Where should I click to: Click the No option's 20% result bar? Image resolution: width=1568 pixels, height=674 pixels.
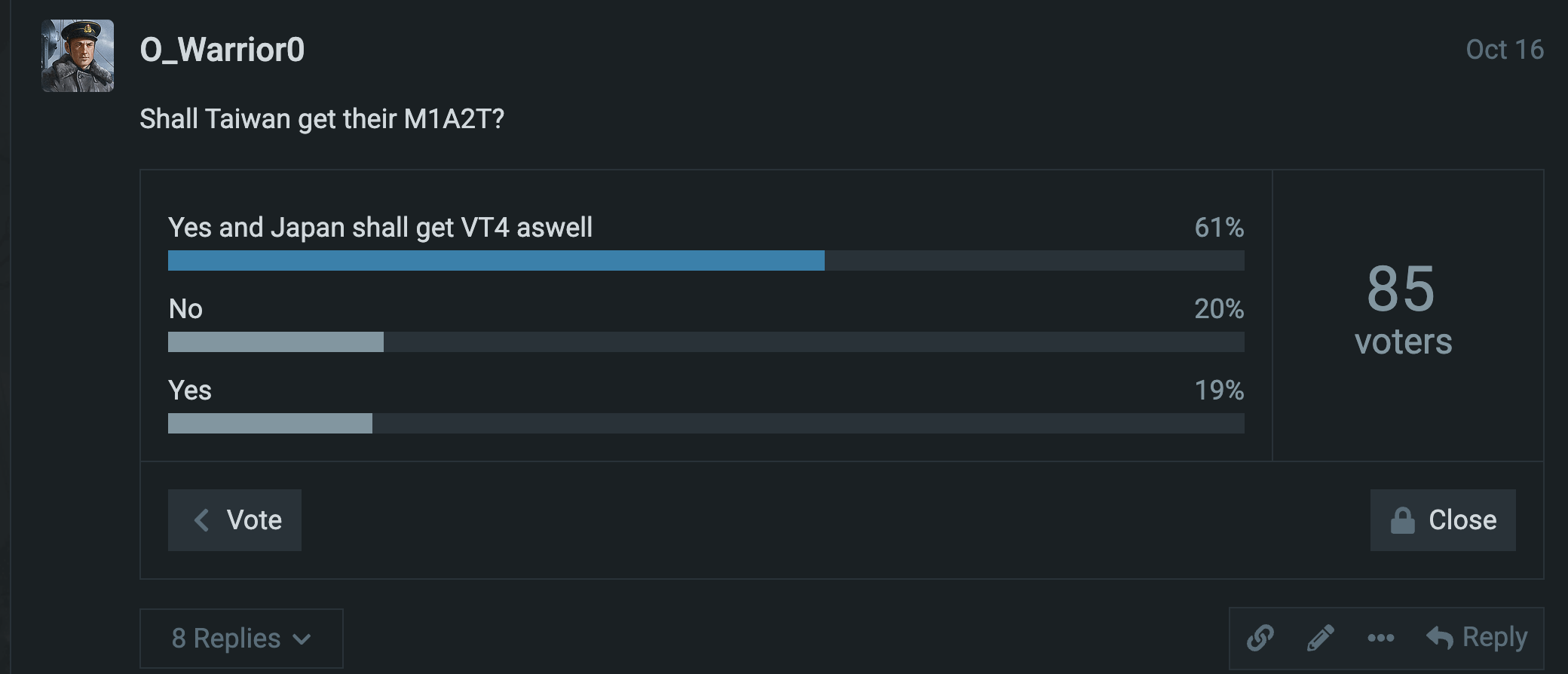276,342
